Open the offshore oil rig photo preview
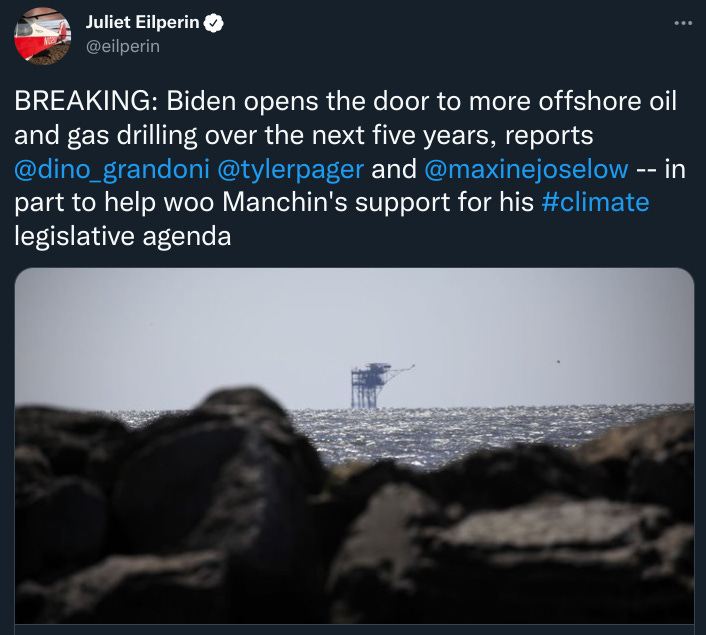 354,446
